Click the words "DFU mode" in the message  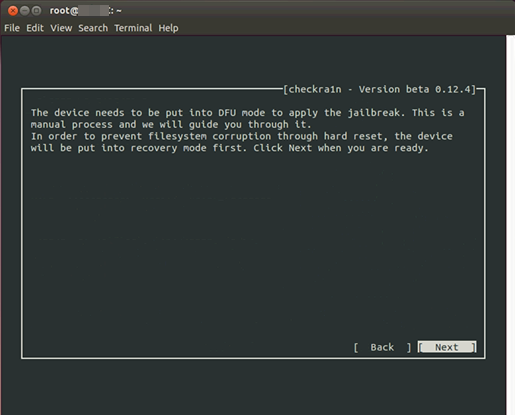coord(242,113)
